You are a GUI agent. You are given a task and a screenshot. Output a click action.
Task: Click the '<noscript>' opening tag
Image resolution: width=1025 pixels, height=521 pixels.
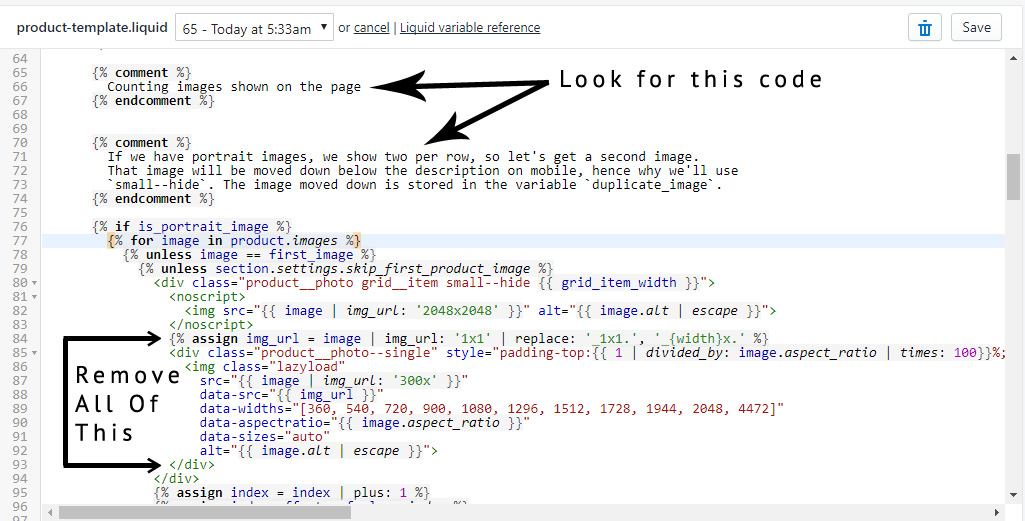[x=207, y=297]
